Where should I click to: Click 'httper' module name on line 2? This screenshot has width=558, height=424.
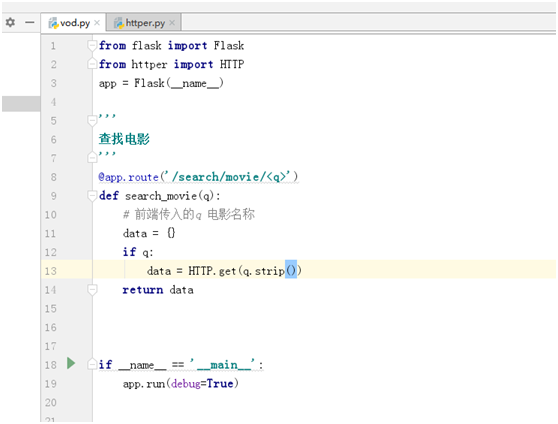click(149, 64)
